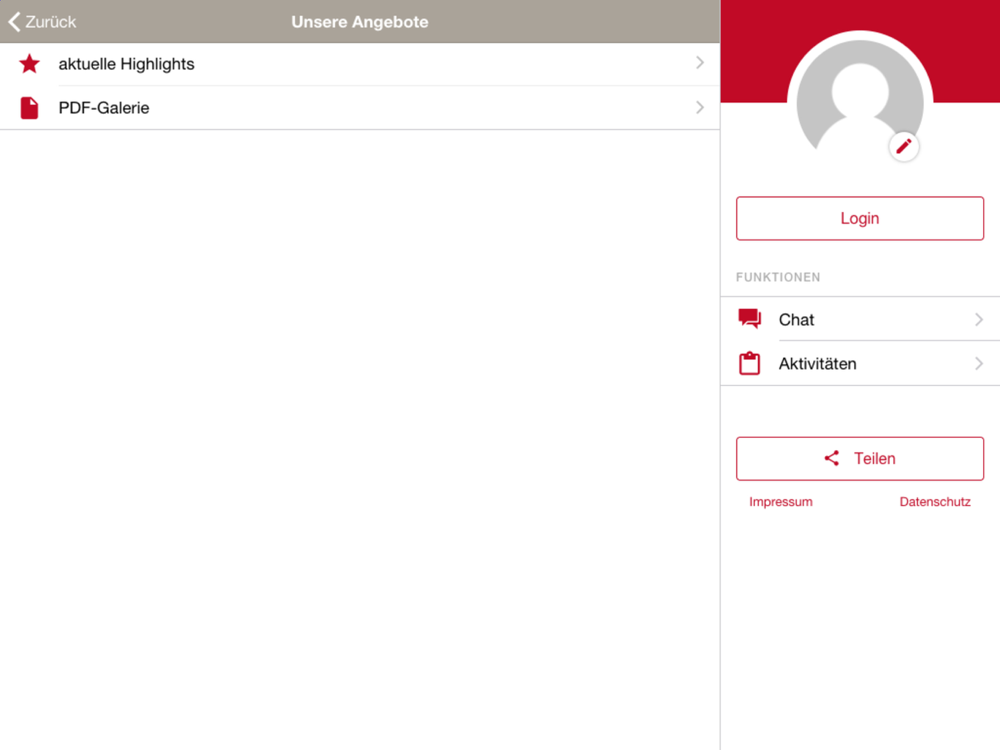Tap the Login button
1000x750 pixels.
860,218
